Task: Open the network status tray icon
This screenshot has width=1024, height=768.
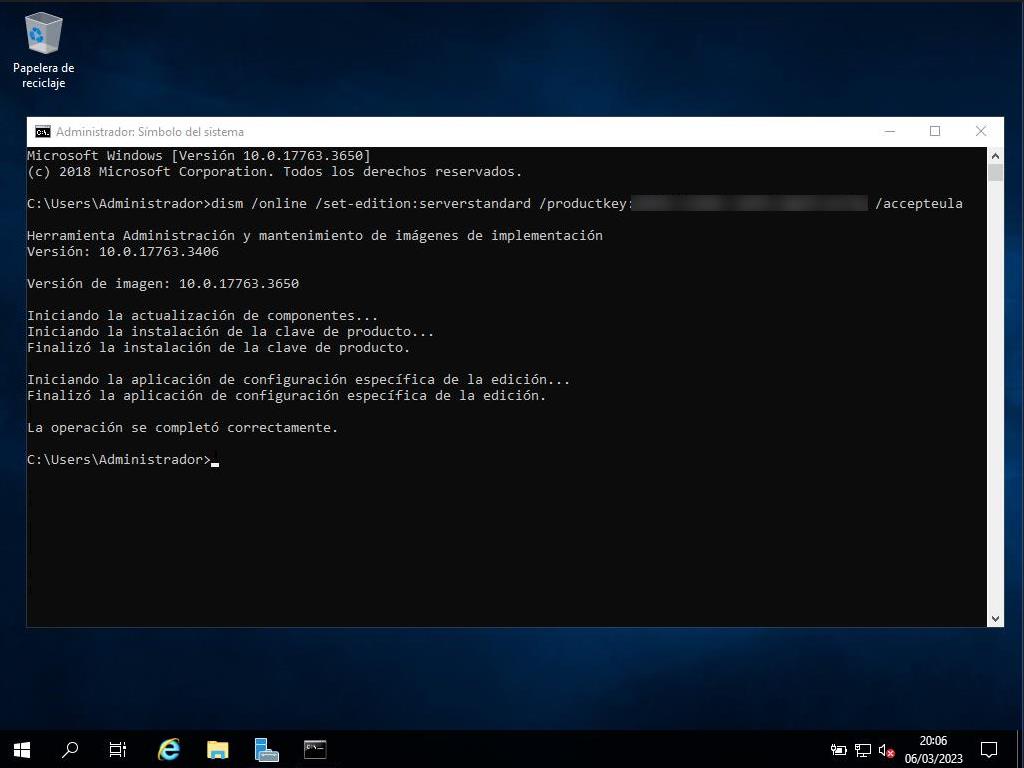Action: click(862, 750)
